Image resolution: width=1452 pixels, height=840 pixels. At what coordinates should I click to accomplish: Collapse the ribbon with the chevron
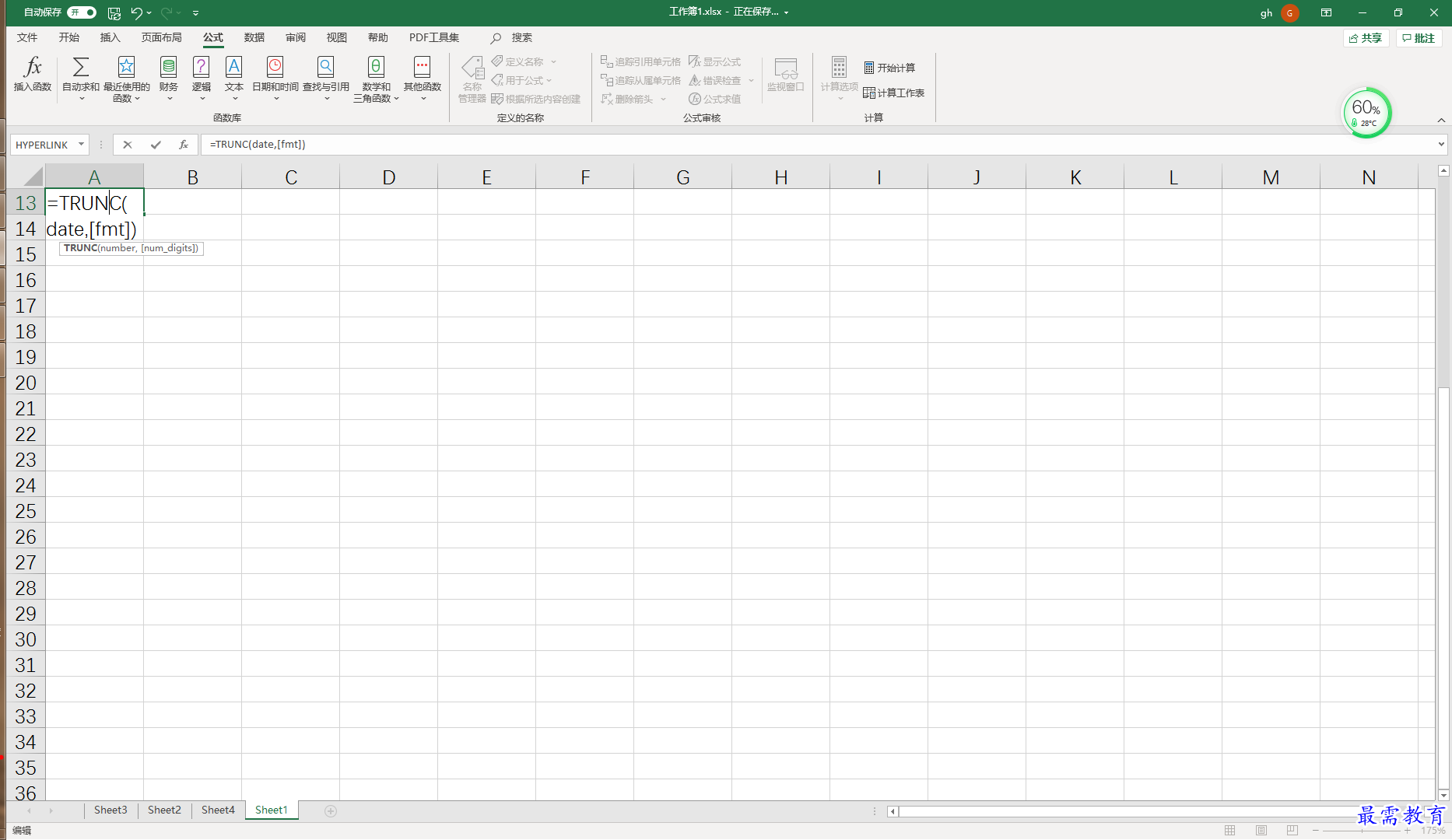(x=1441, y=120)
